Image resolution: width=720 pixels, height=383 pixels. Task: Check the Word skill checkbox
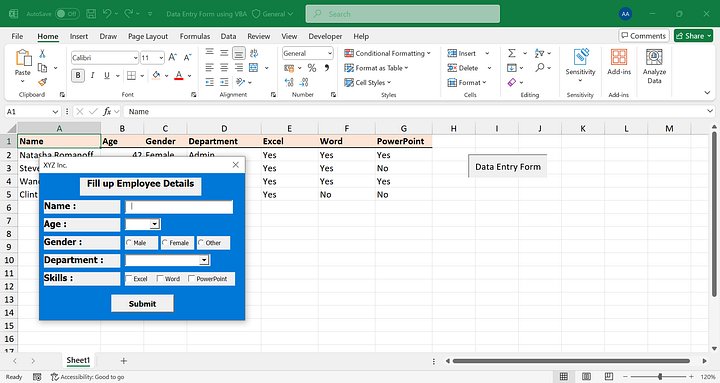pyautogui.click(x=160, y=278)
